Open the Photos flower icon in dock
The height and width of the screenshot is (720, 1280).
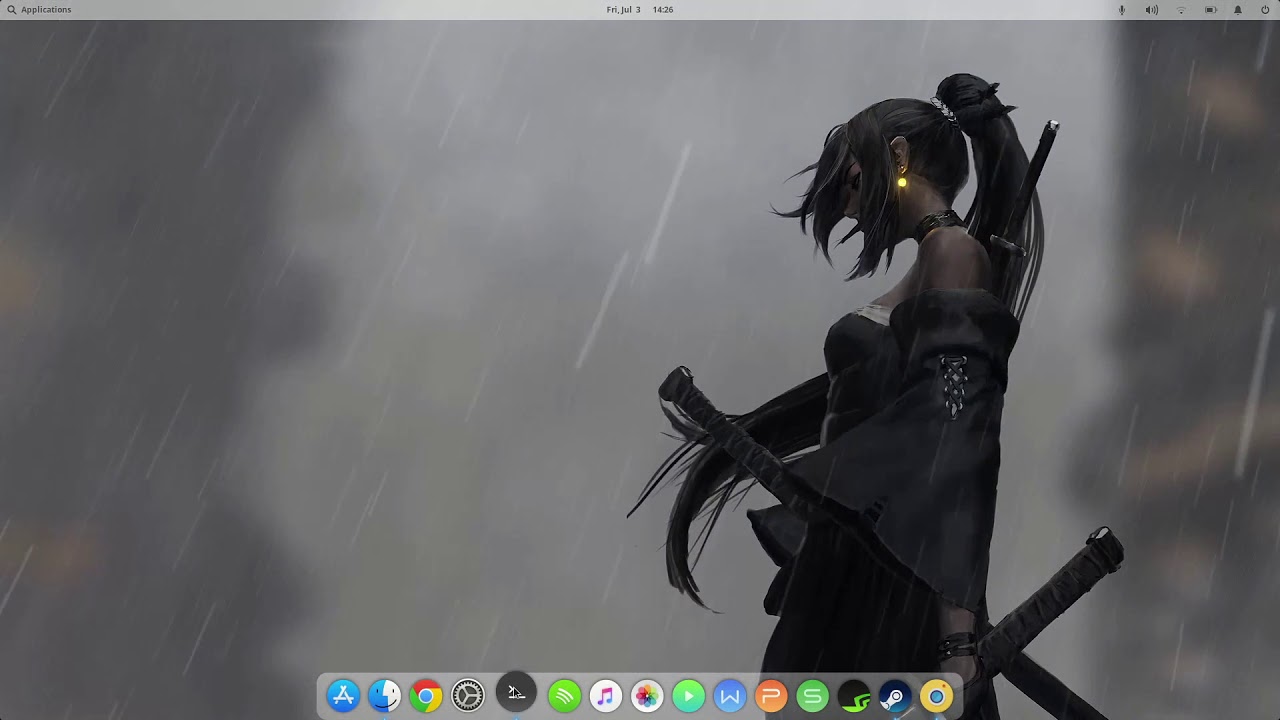pyautogui.click(x=647, y=695)
